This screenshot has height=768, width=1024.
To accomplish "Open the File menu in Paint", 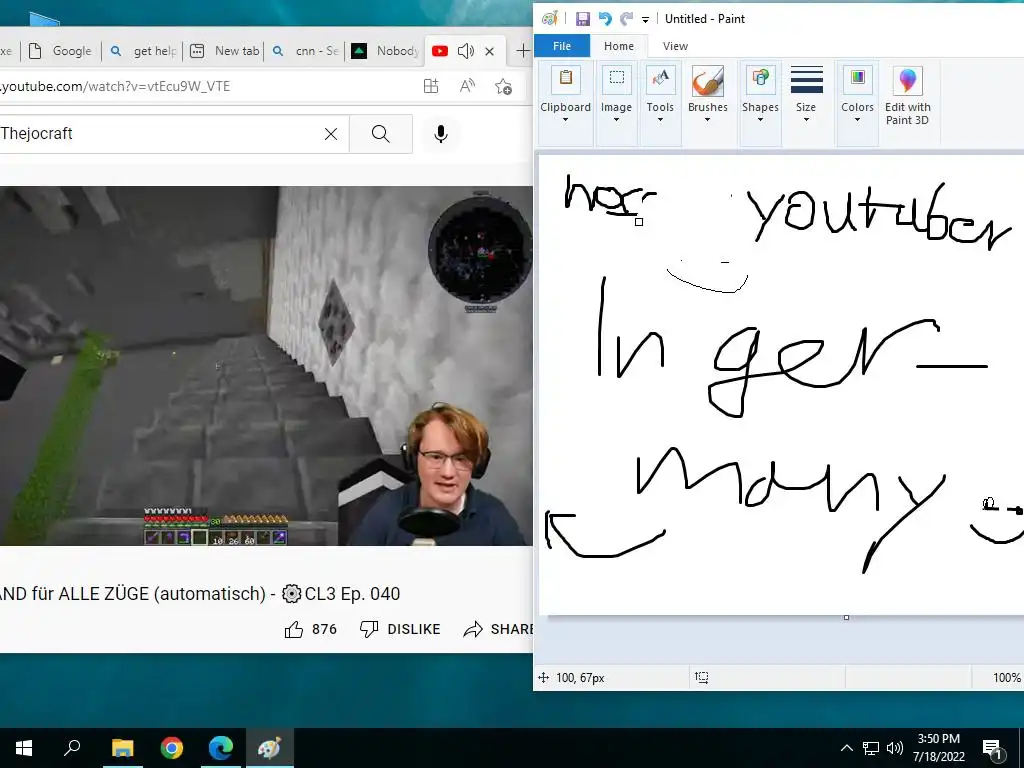I will (562, 46).
